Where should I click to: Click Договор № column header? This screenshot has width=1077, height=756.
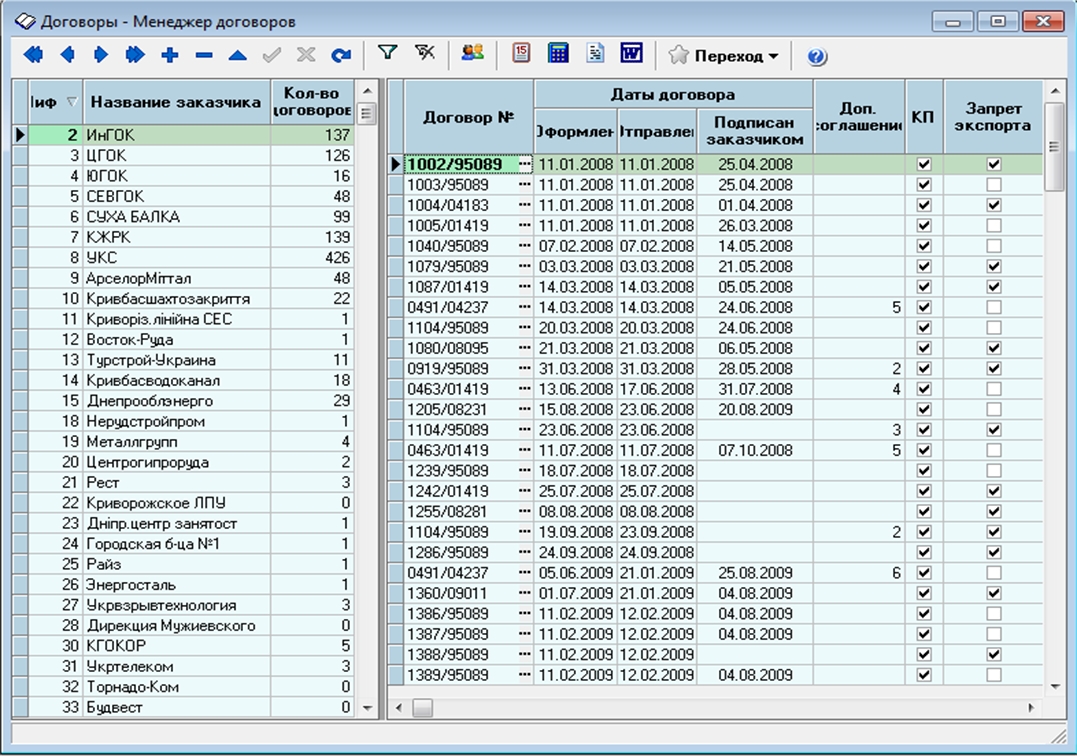click(468, 117)
